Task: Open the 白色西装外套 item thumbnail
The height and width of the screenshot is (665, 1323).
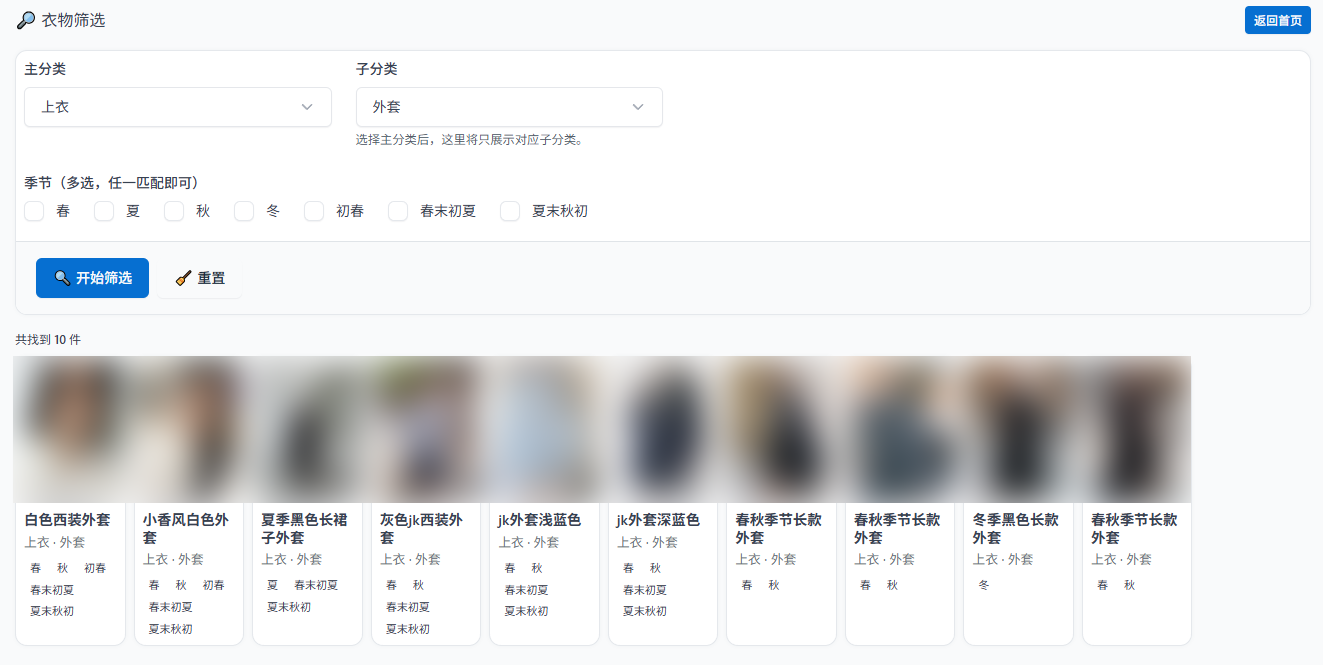Action: coord(70,428)
